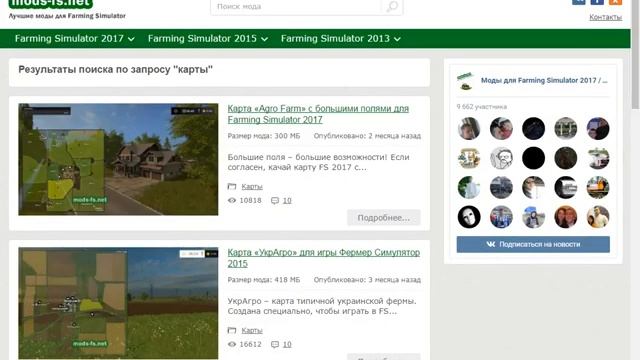Image resolution: width=640 pixels, height=360 pixels.
Task: Click the comment bubble icon in УкрАгро result
Action: pos(275,344)
